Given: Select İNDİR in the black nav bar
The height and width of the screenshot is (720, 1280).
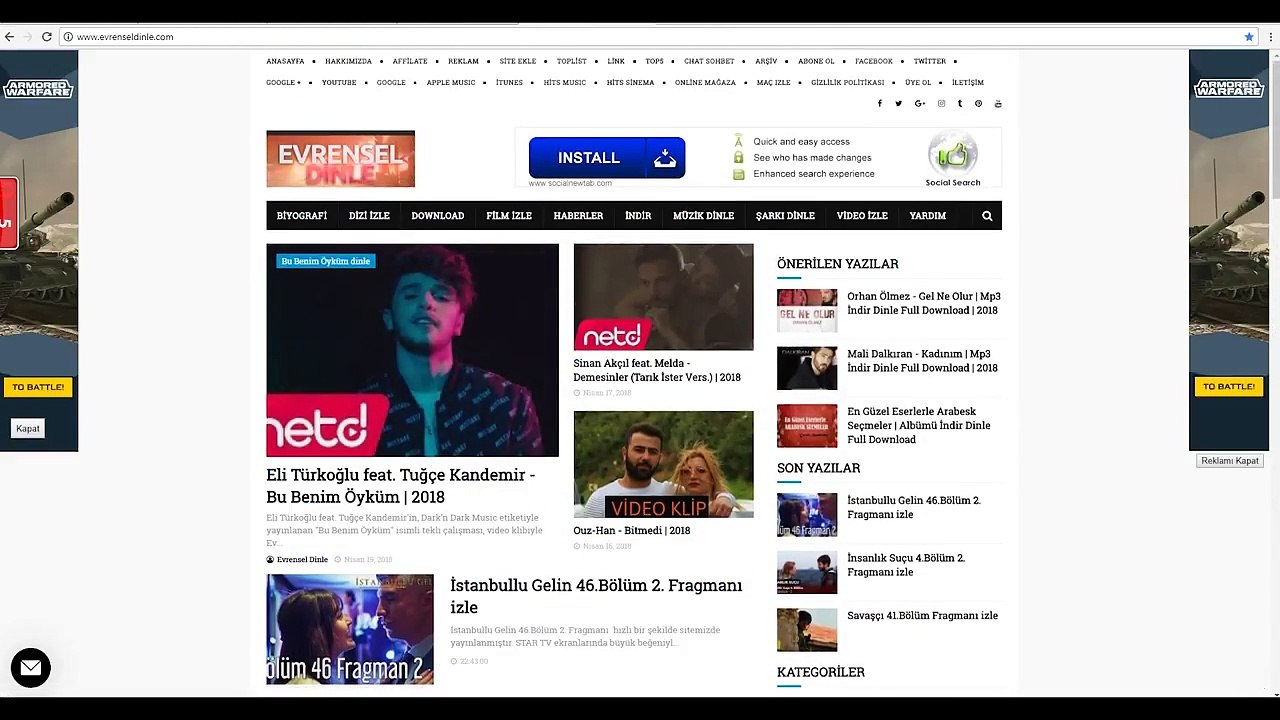Looking at the screenshot, I should coord(638,216).
